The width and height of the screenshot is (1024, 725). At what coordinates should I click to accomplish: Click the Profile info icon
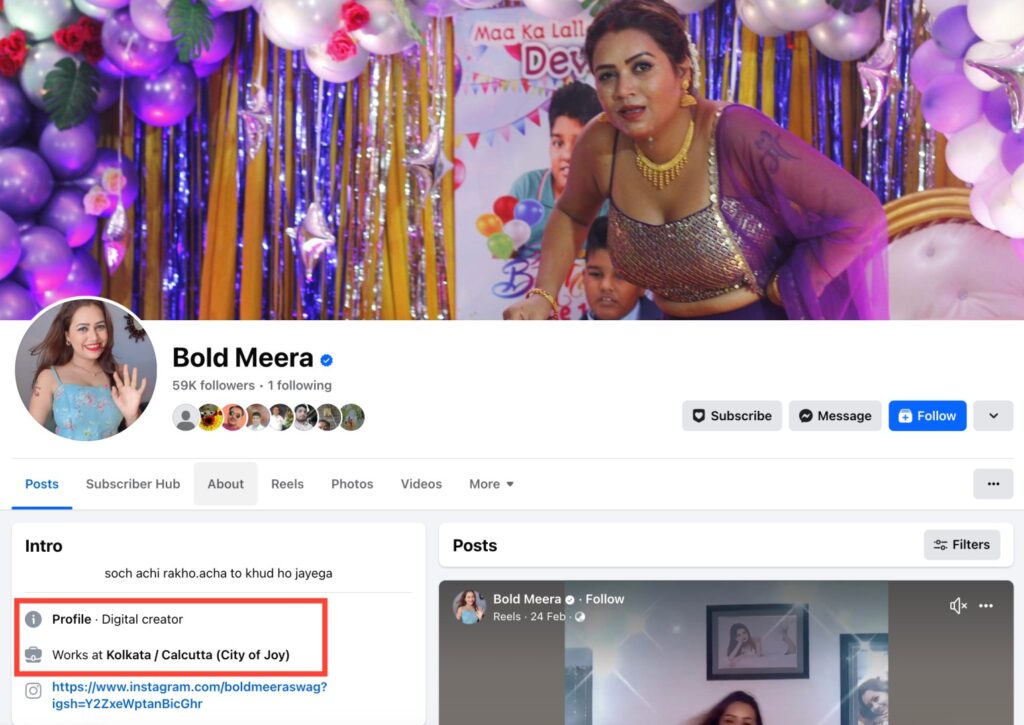[x=33, y=619]
